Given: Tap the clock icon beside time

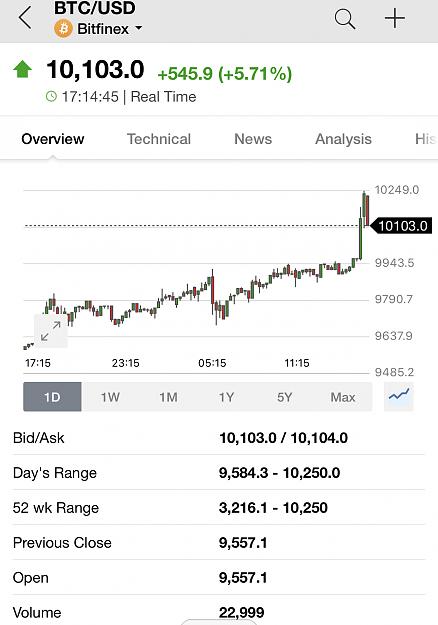Looking at the screenshot, I should [51, 96].
